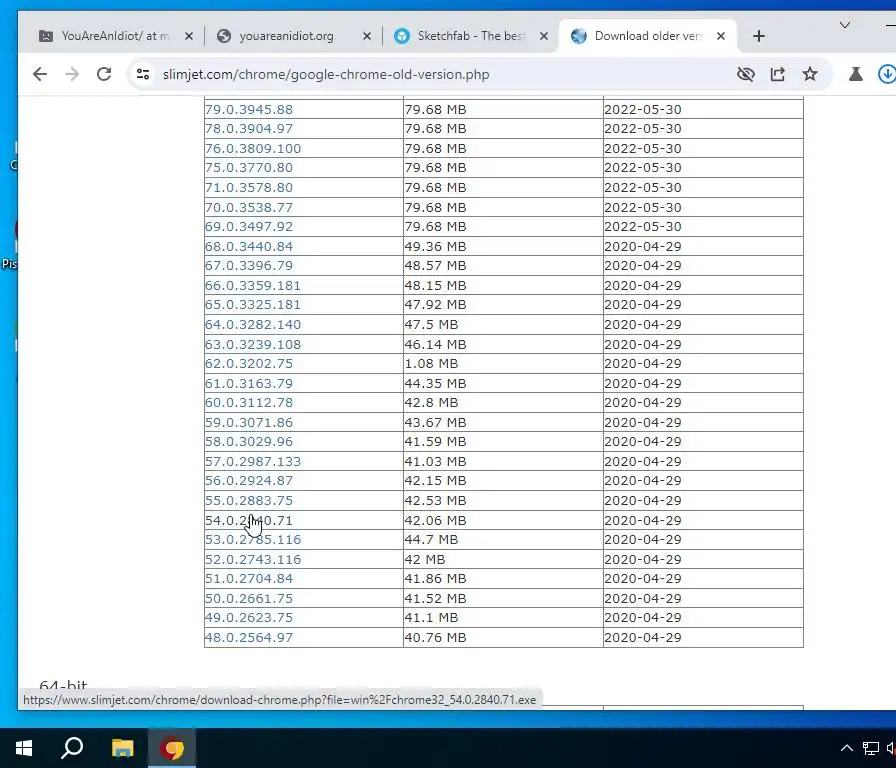Click the 40.76 MB size cell
This screenshot has width=896, height=768.
click(x=503, y=637)
